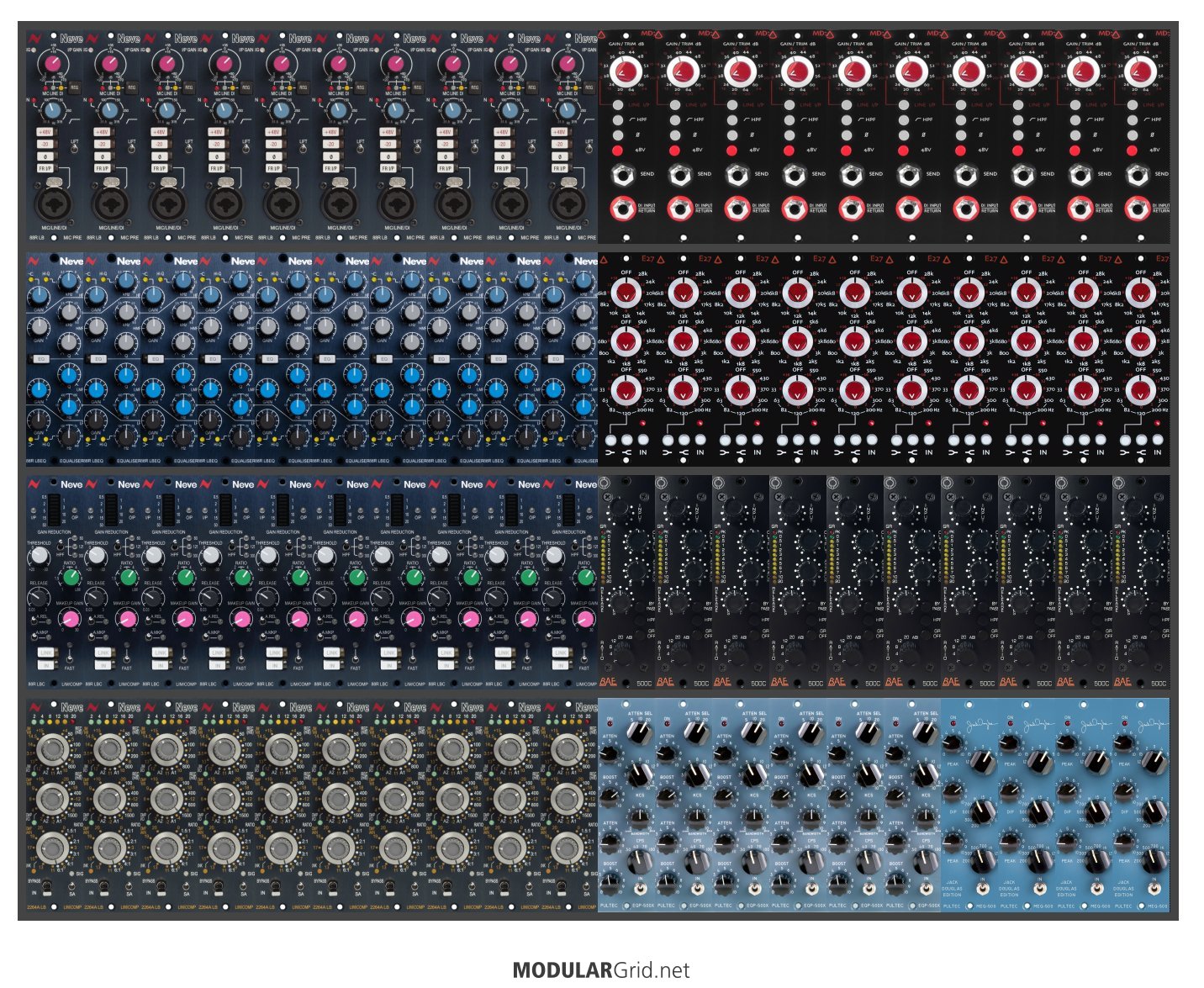
Task: Click the BAE logo on the sixth 500C module
Action: (893, 682)
